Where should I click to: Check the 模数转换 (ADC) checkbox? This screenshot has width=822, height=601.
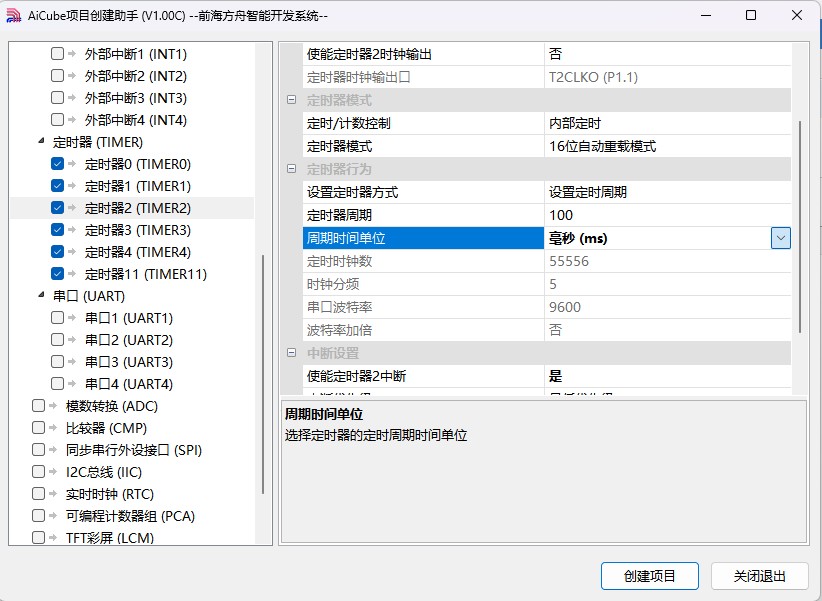[x=38, y=406]
